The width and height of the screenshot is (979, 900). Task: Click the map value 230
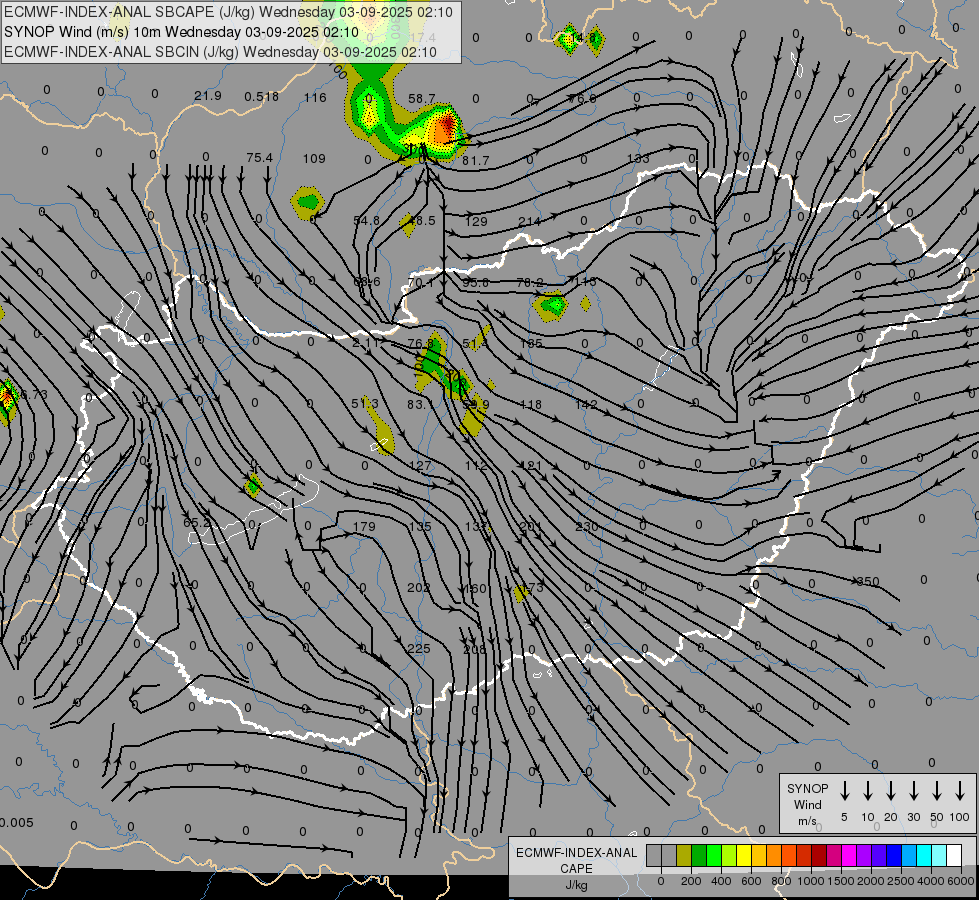tap(587, 527)
